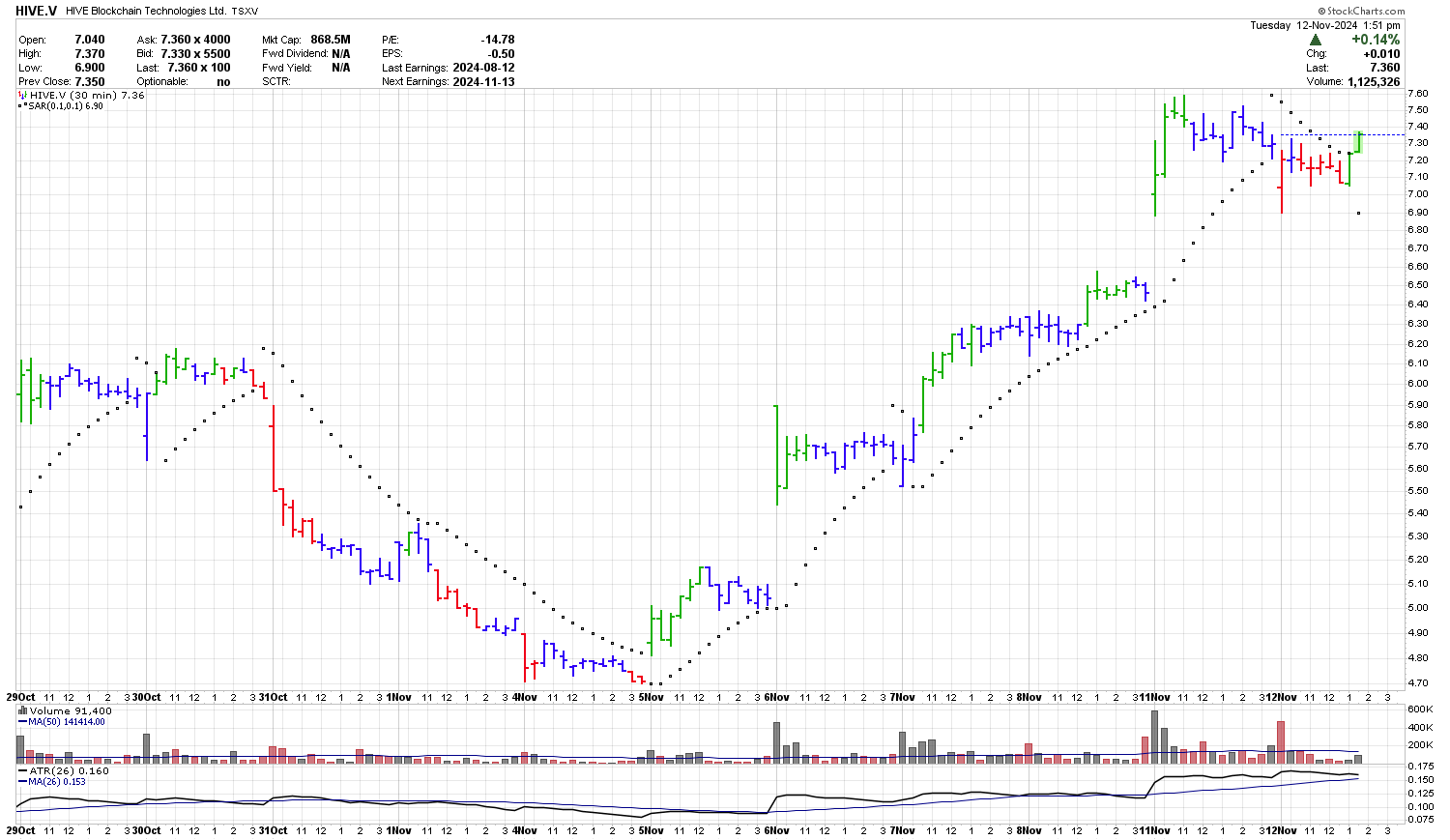Click the 4.70 price axis label

pyautogui.click(x=1417, y=683)
